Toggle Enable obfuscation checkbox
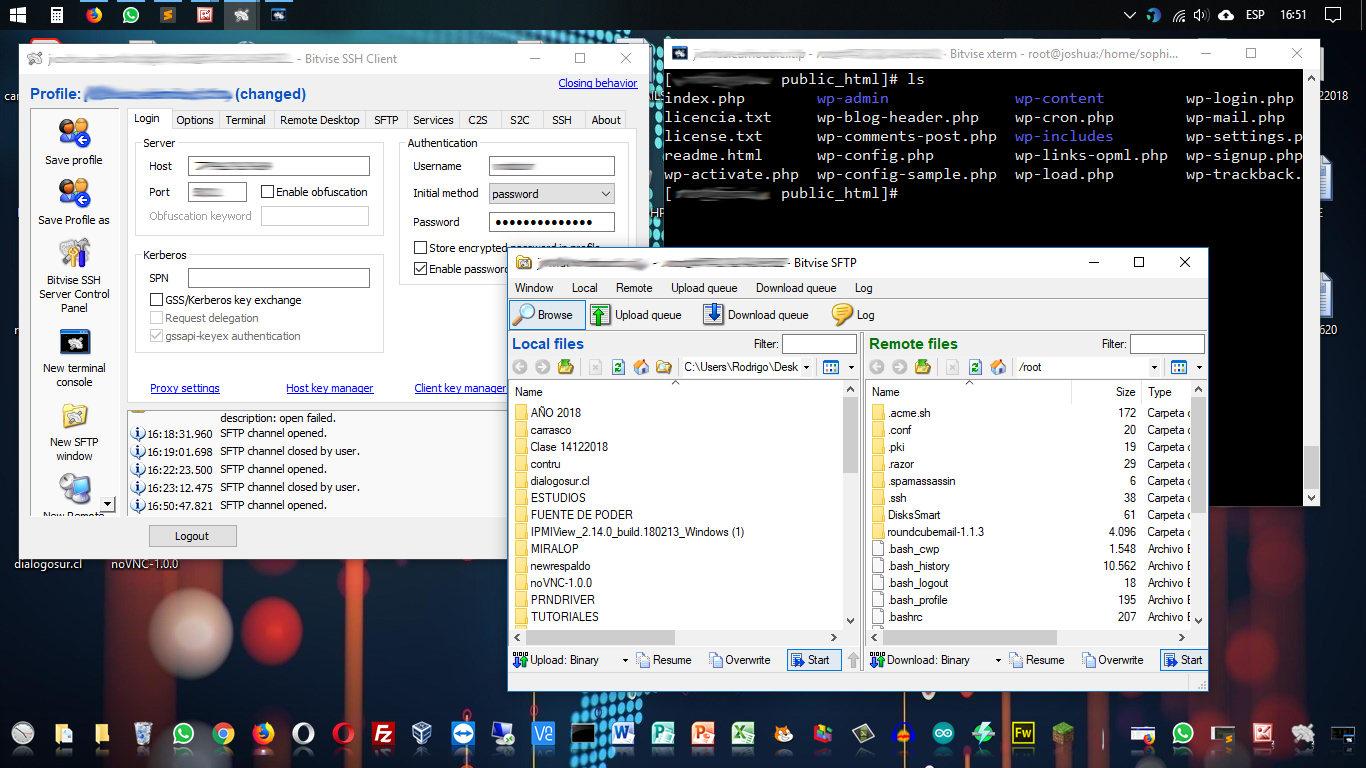The width and height of the screenshot is (1366, 768). pyautogui.click(x=267, y=192)
